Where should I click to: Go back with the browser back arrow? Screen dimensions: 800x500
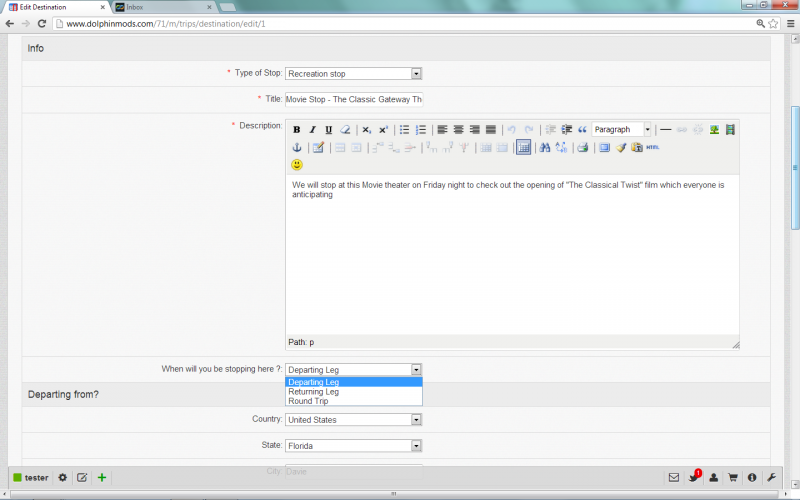point(10,23)
